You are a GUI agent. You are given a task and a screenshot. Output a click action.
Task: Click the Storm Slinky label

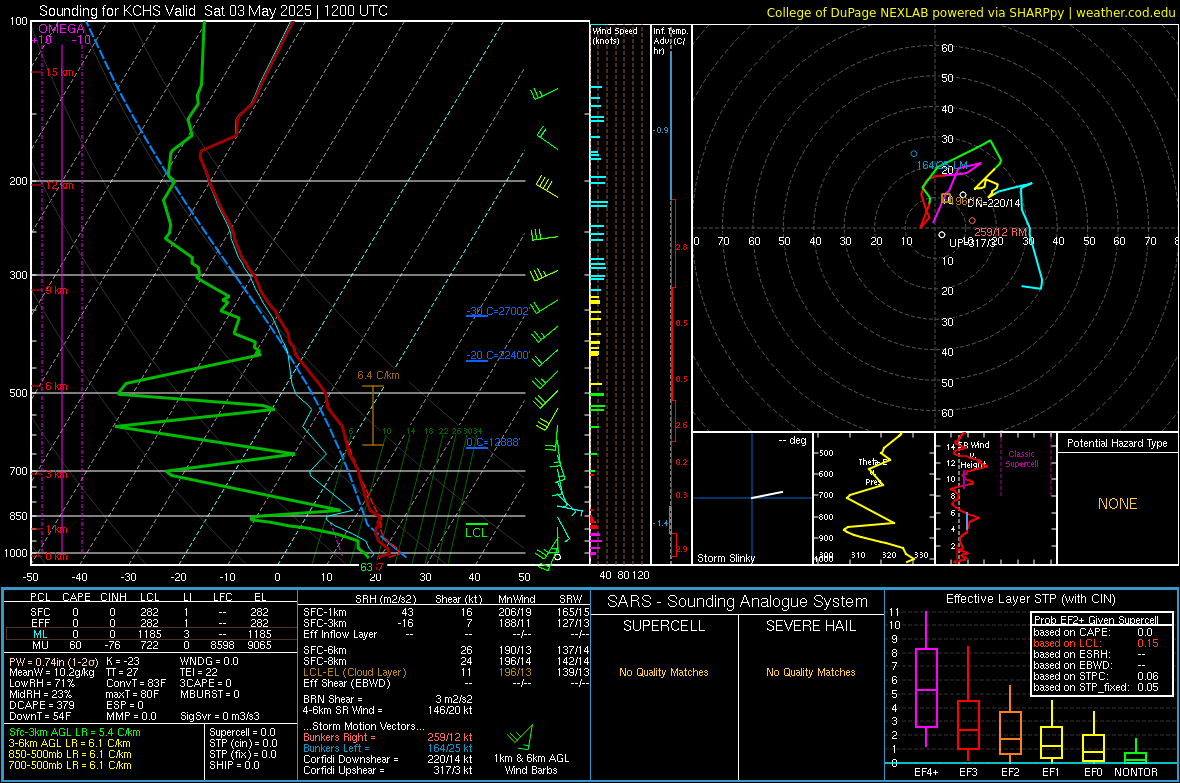click(726, 558)
